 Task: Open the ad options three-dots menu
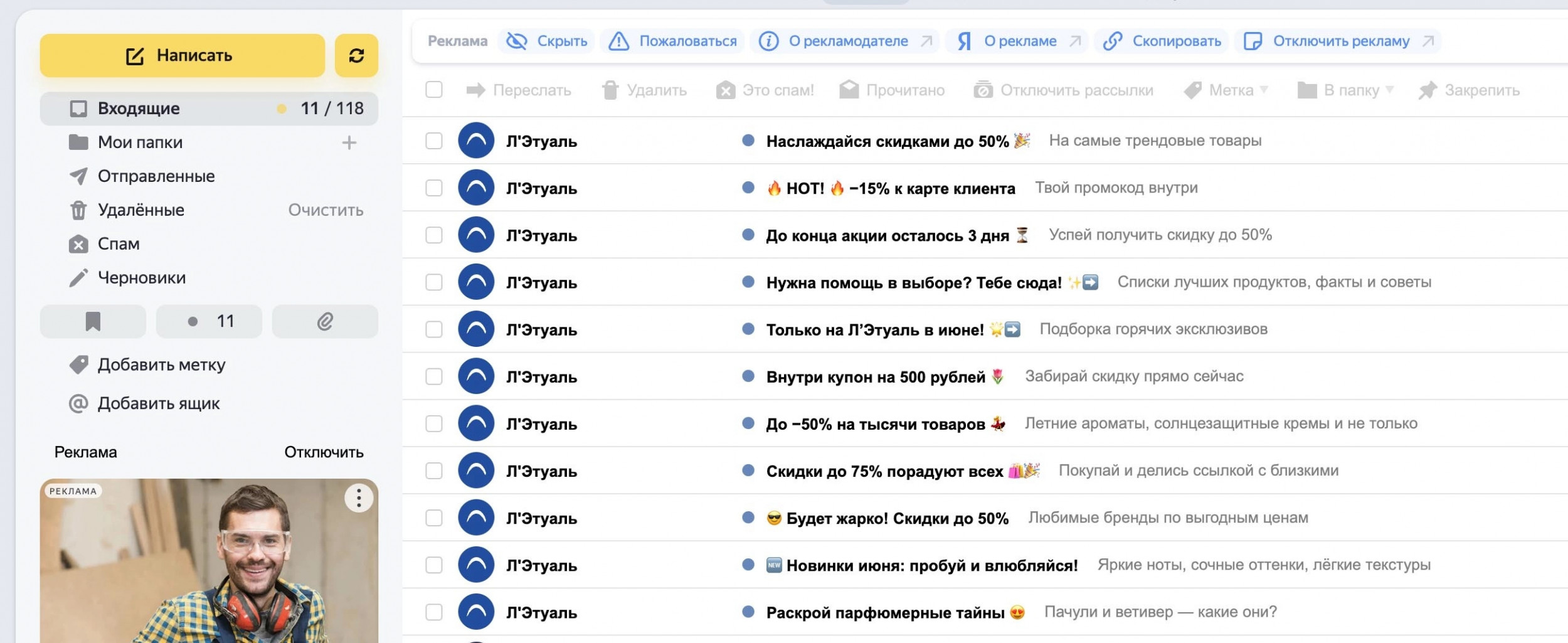coord(359,498)
